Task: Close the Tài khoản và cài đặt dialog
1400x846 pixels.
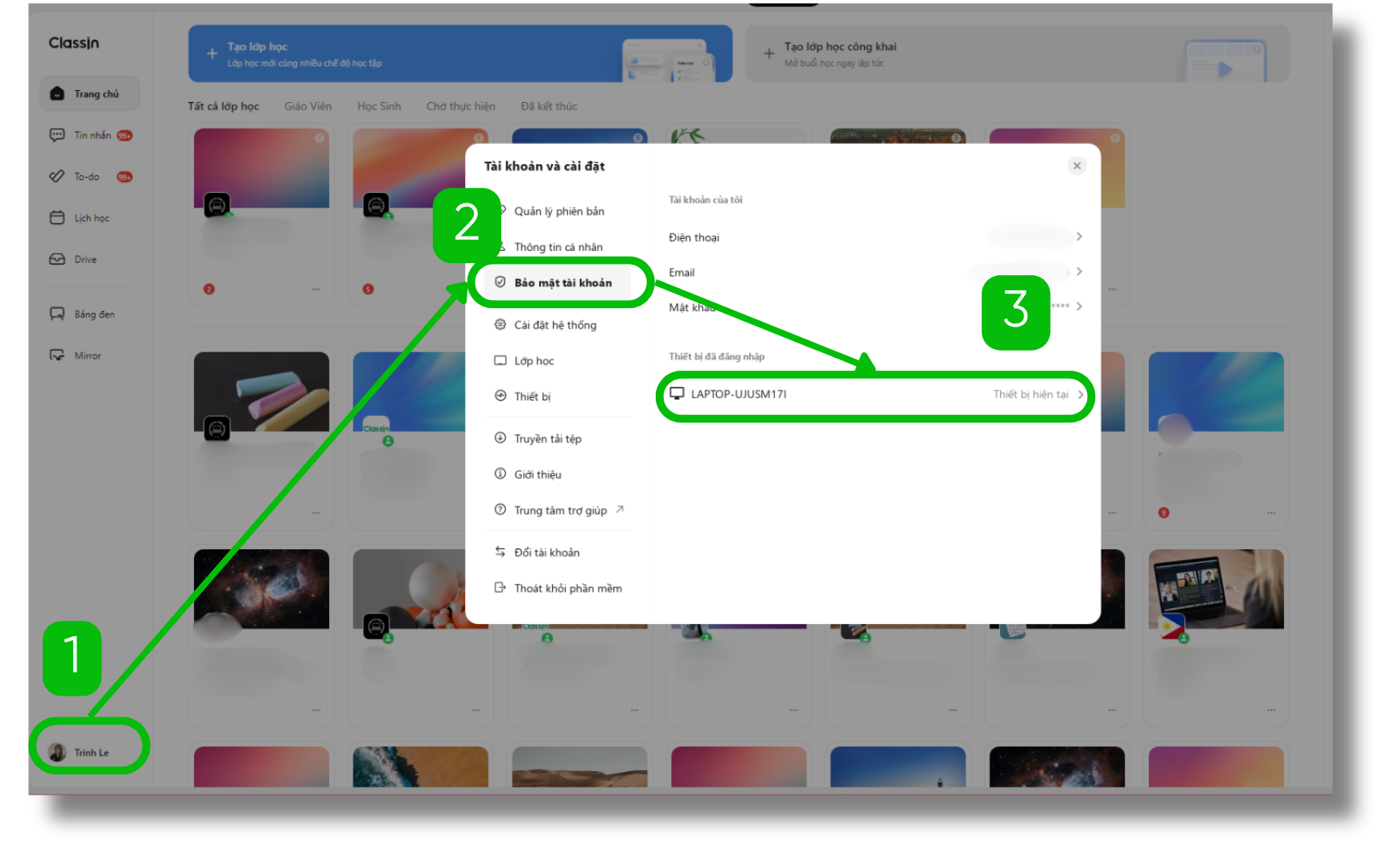Action: [1077, 166]
